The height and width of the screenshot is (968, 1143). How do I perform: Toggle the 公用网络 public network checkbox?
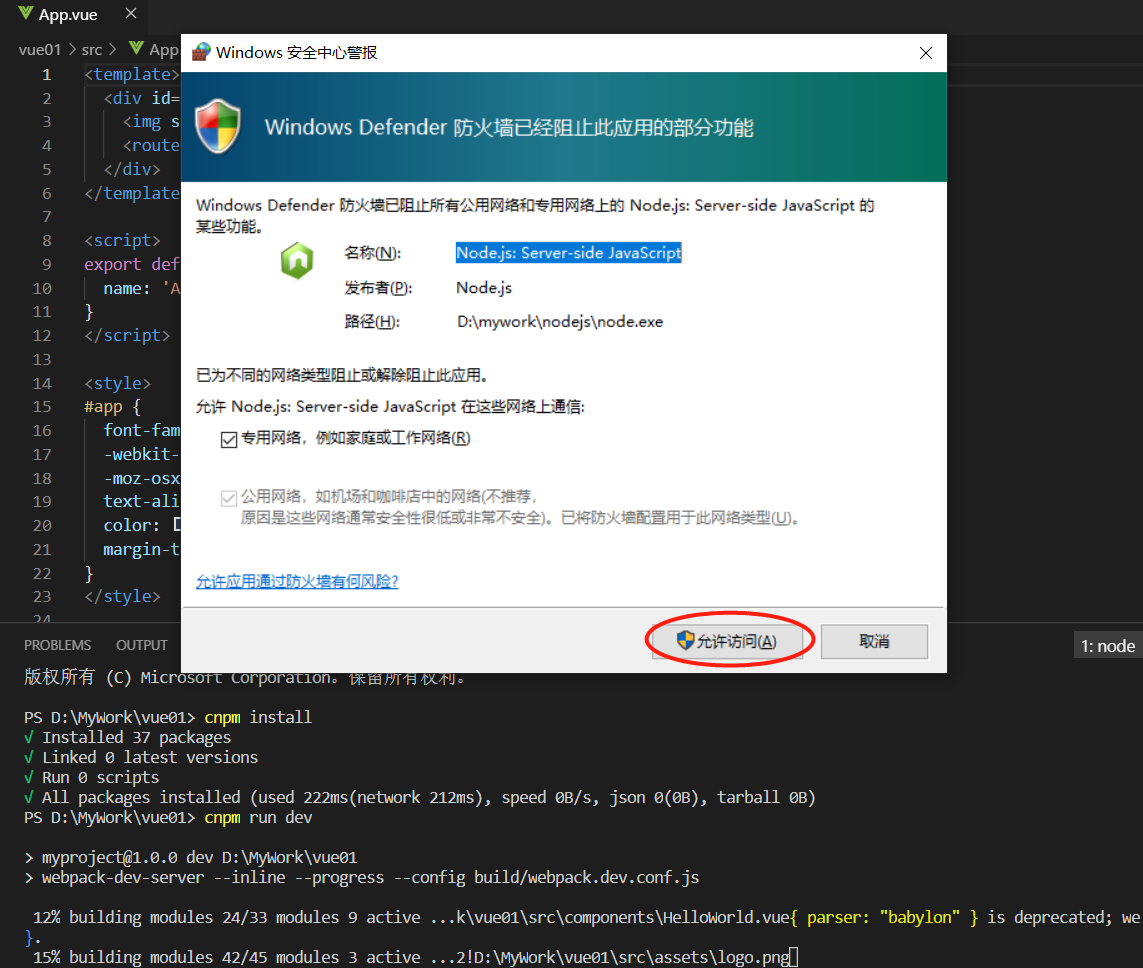click(229, 497)
